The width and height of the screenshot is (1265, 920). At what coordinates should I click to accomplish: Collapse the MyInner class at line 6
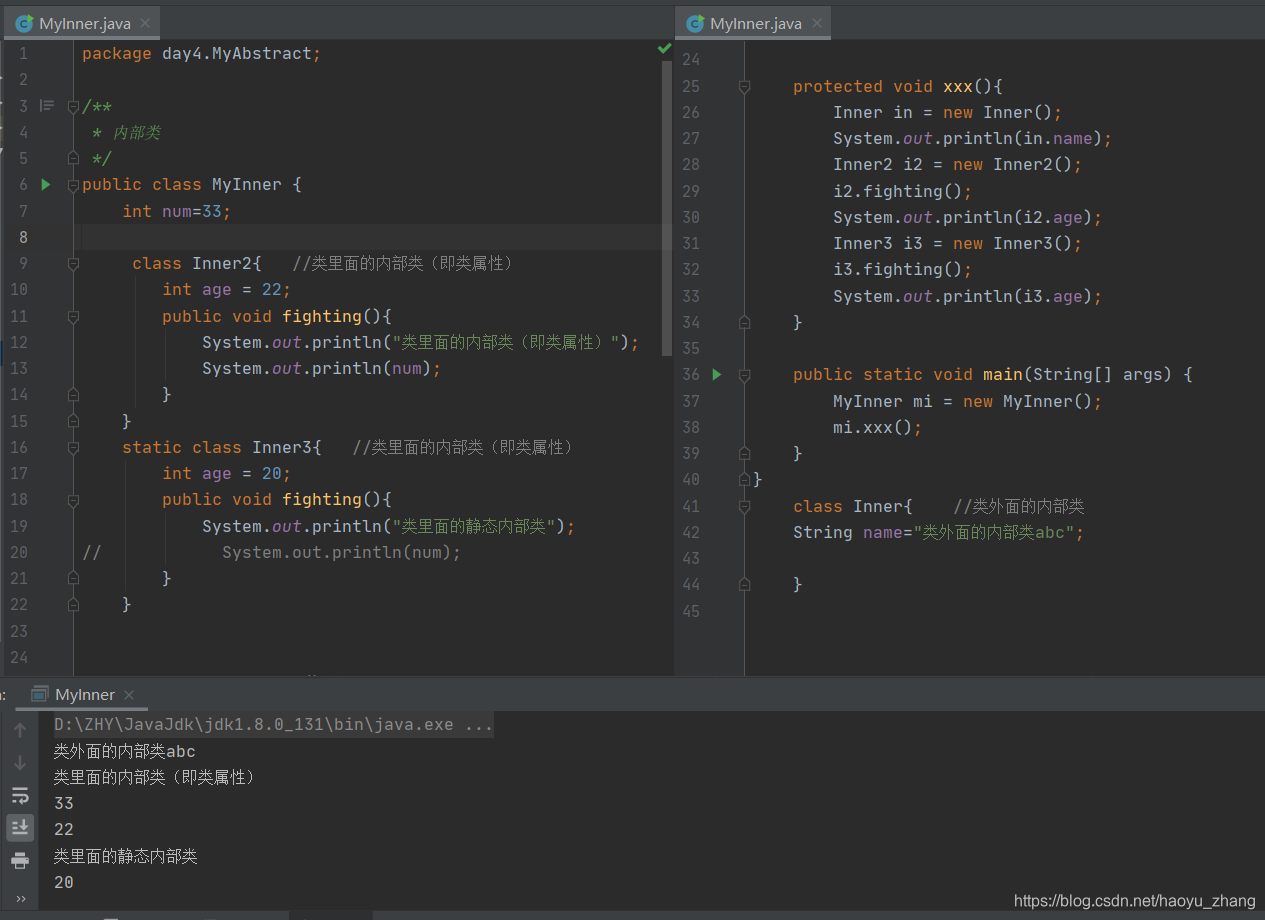tap(73, 185)
